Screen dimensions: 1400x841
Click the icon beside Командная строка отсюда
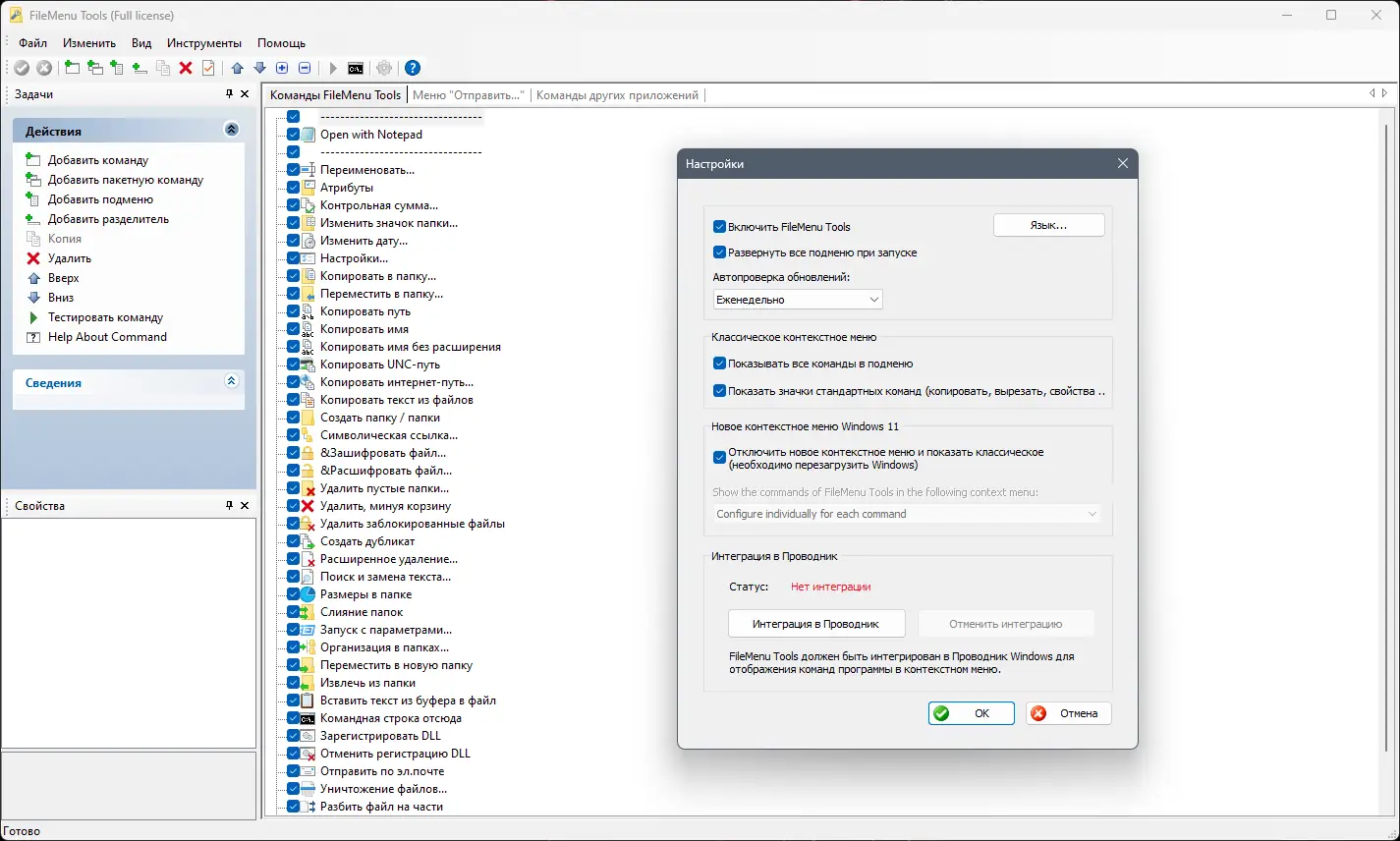(308, 718)
